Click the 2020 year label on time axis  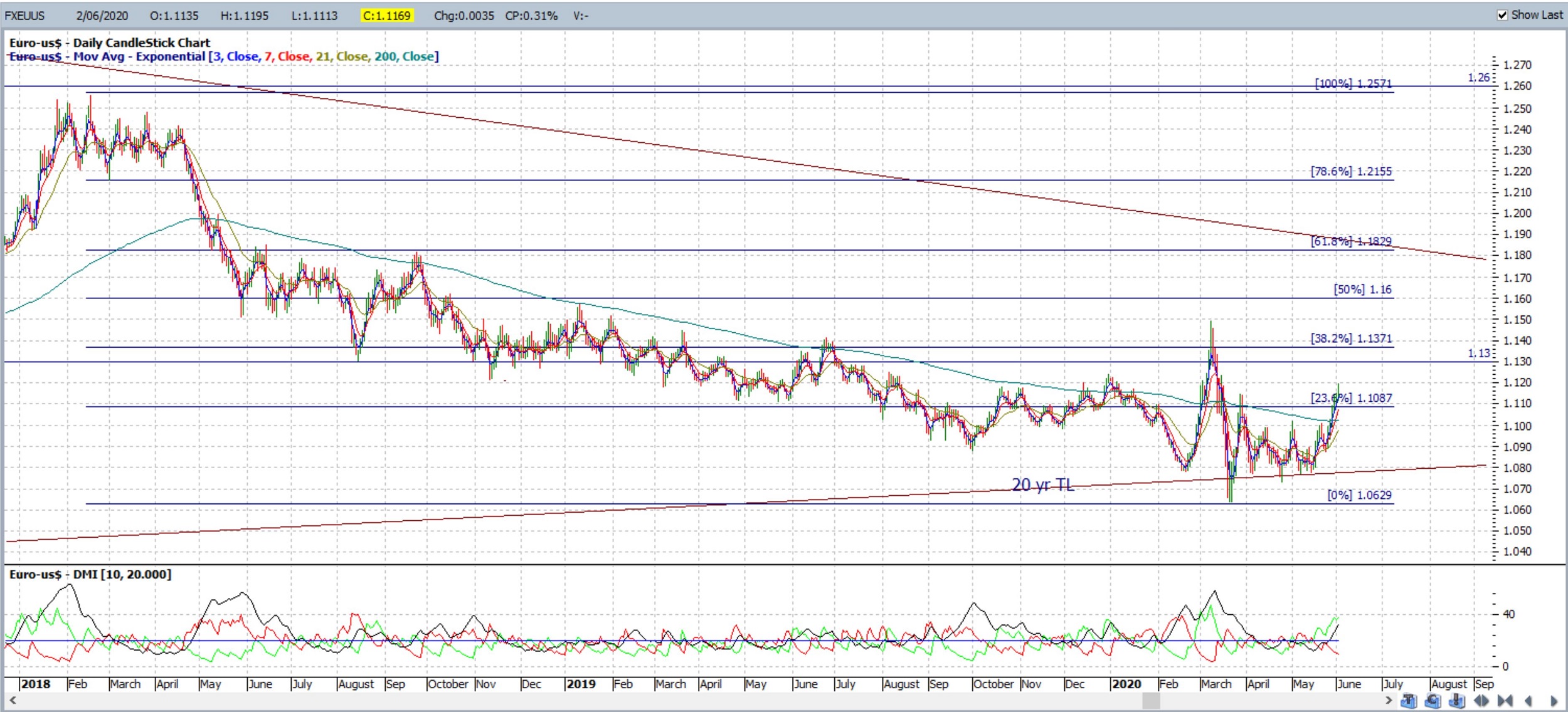(x=1126, y=684)
